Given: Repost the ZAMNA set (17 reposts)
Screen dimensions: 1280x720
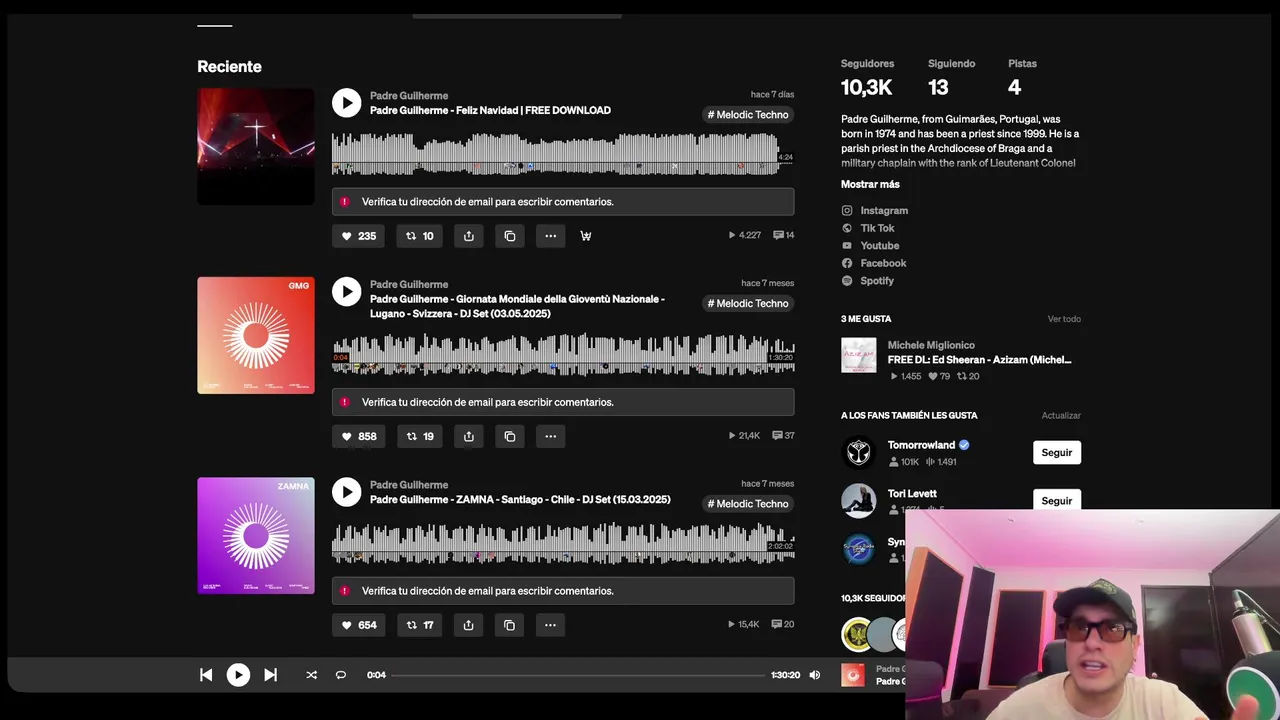Looking at the screenshot, I should (420, 625).
